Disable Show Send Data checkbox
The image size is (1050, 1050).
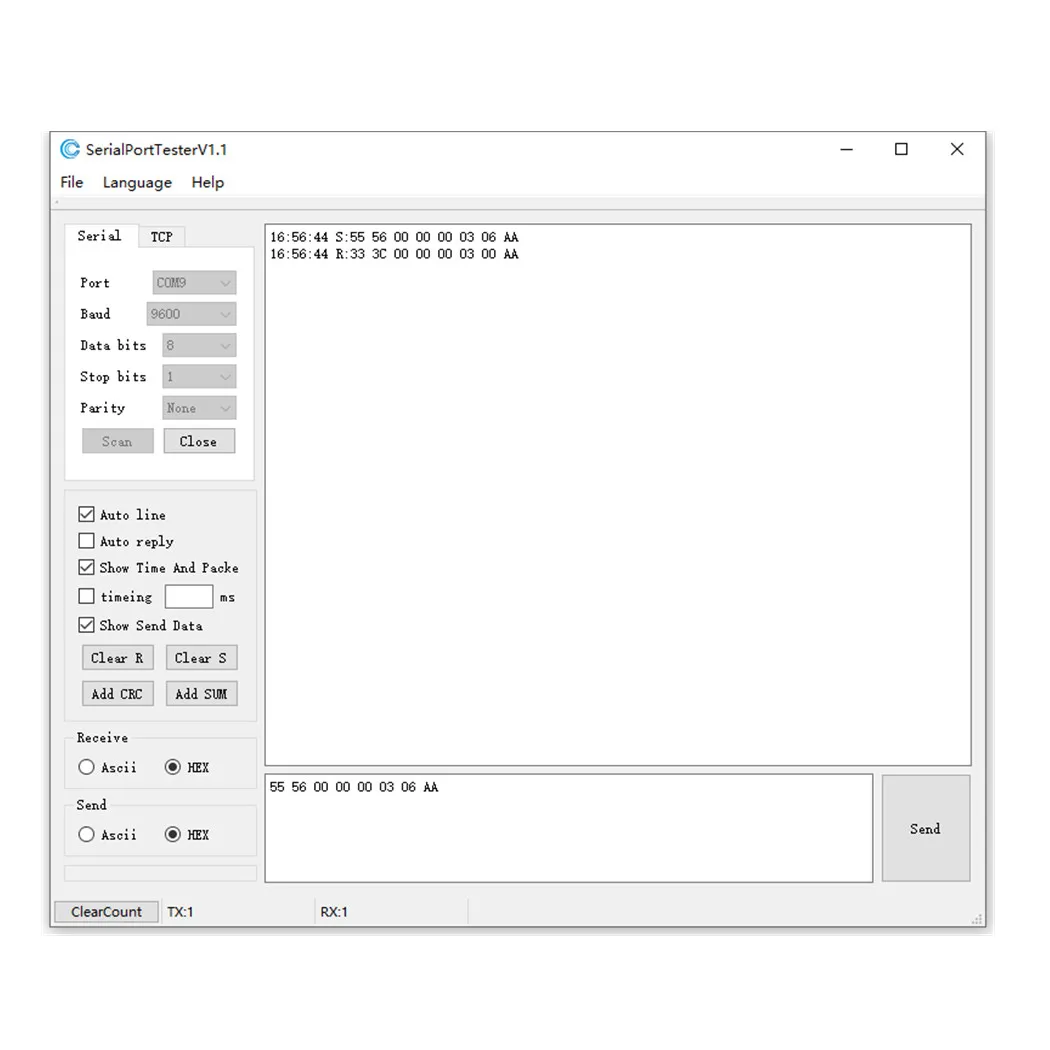[86, 625]
